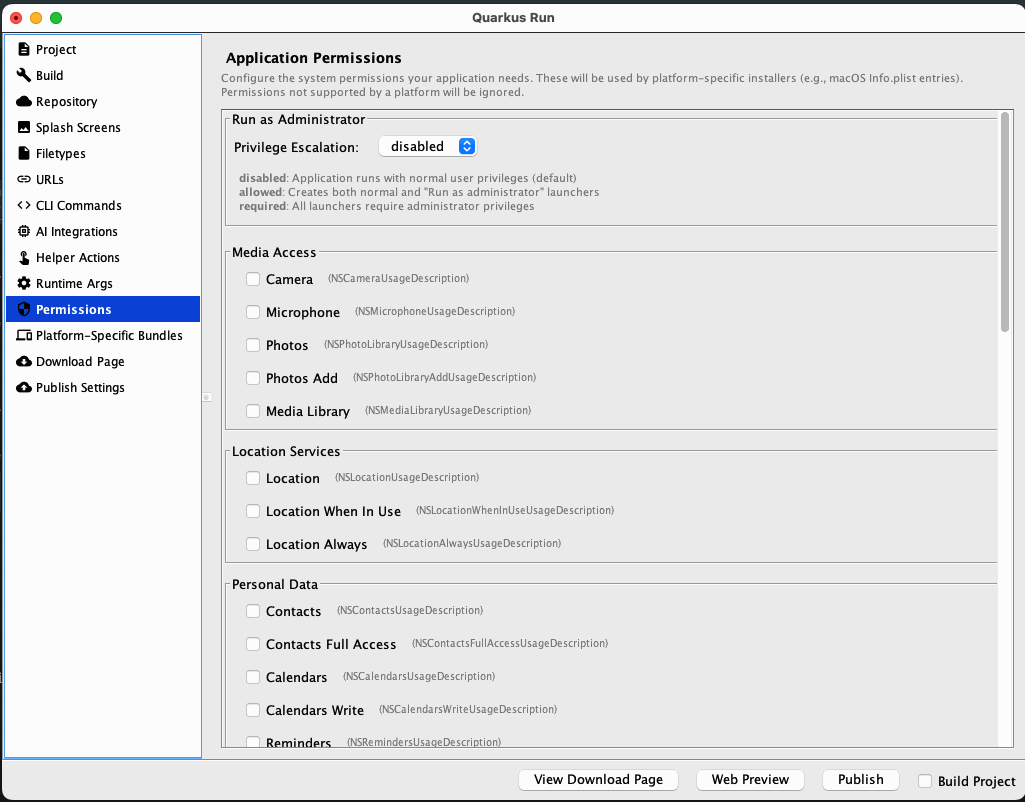The width and height of the screenshot is (1025, 802).
Task: Click the Publish Settings cloud-upload icon
Action: click(24, 388)
